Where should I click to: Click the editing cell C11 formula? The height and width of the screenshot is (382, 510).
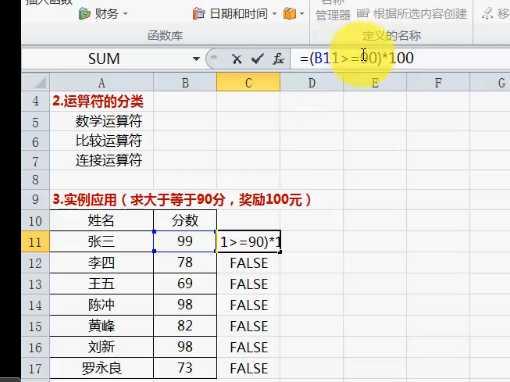tap(249, 242)
